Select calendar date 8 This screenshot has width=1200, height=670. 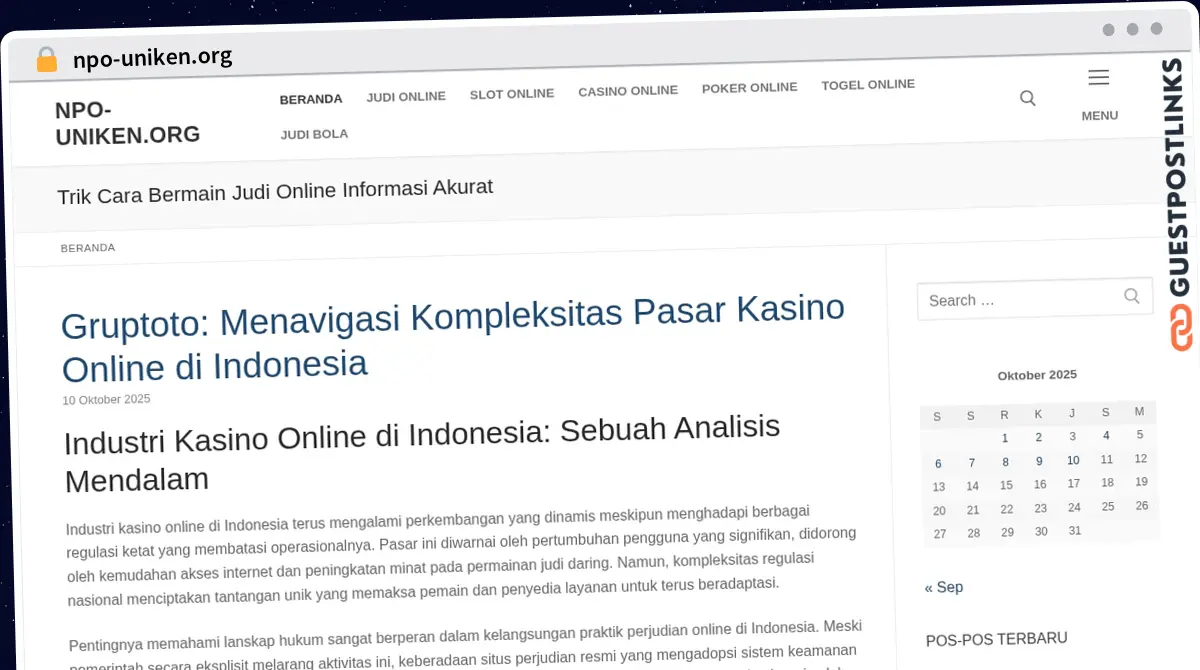pos(1005,462)
